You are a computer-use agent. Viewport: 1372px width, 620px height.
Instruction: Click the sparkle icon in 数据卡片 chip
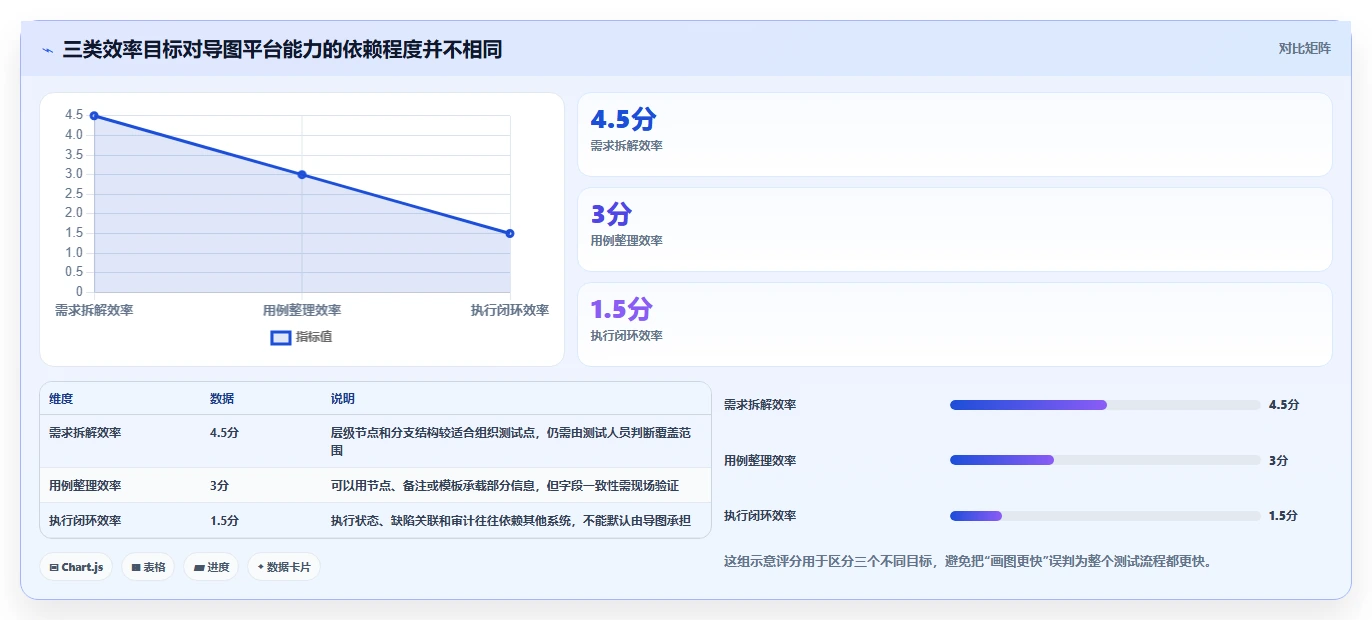coord(261,567)
